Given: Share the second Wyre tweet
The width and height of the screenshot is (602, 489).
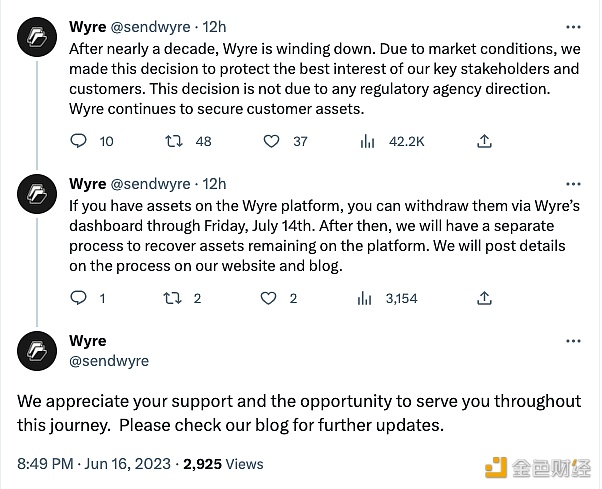Looking at the screenshot, I should click(484, 298).
